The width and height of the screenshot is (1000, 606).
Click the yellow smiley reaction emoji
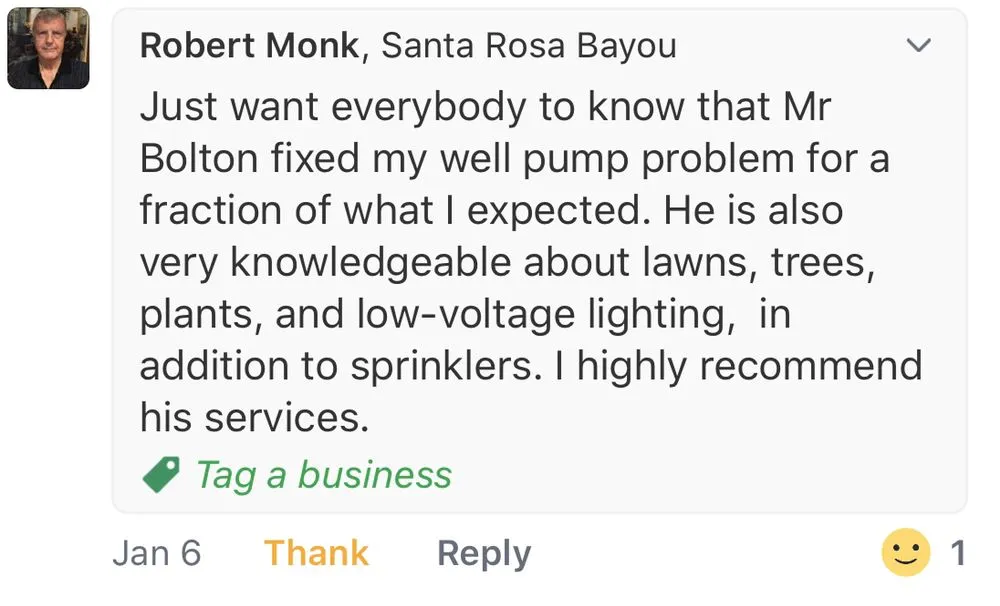point(905,553)
